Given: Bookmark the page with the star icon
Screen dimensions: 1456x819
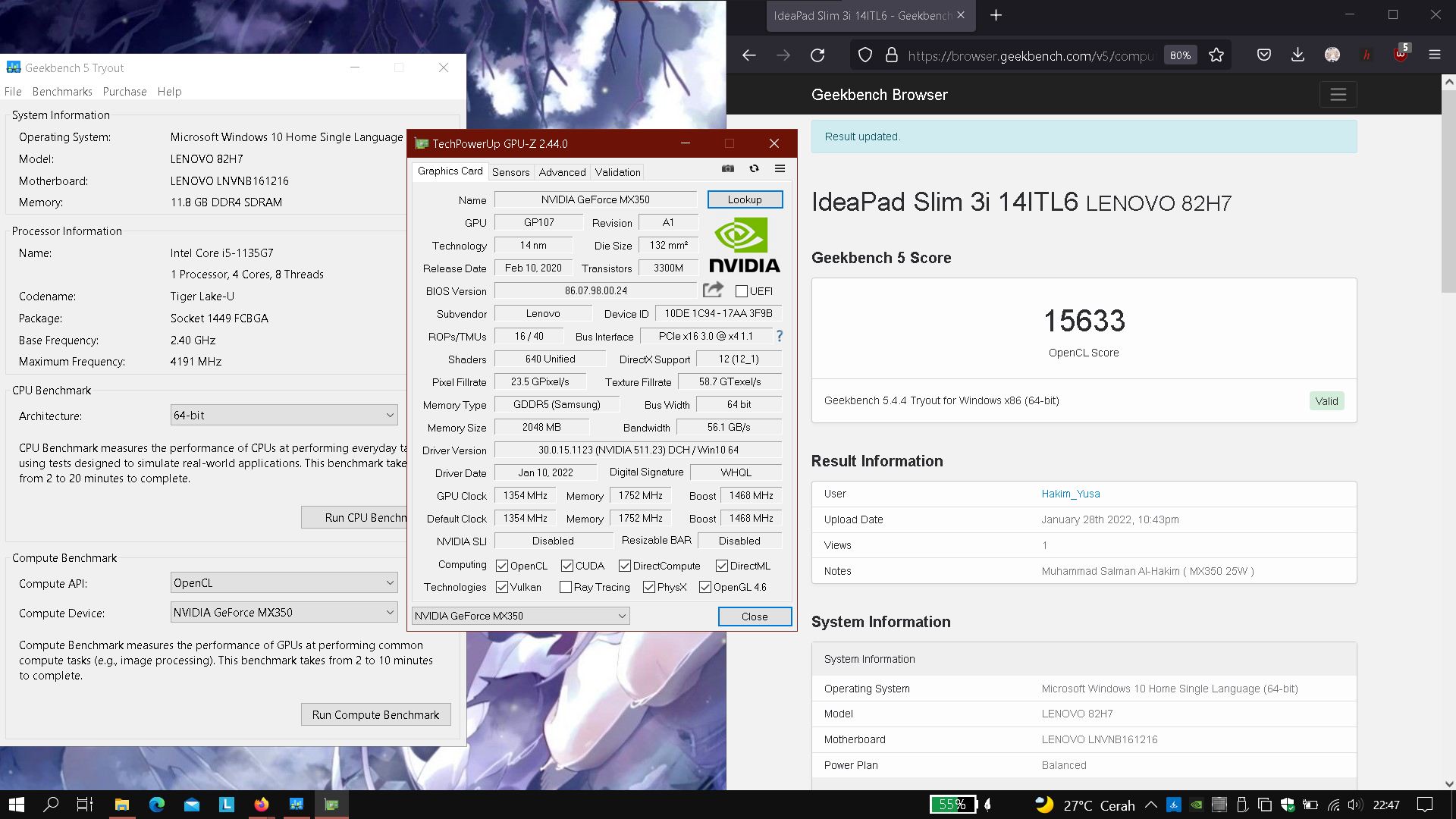Looking at the screenshot, I should [x=1216, y=55].
